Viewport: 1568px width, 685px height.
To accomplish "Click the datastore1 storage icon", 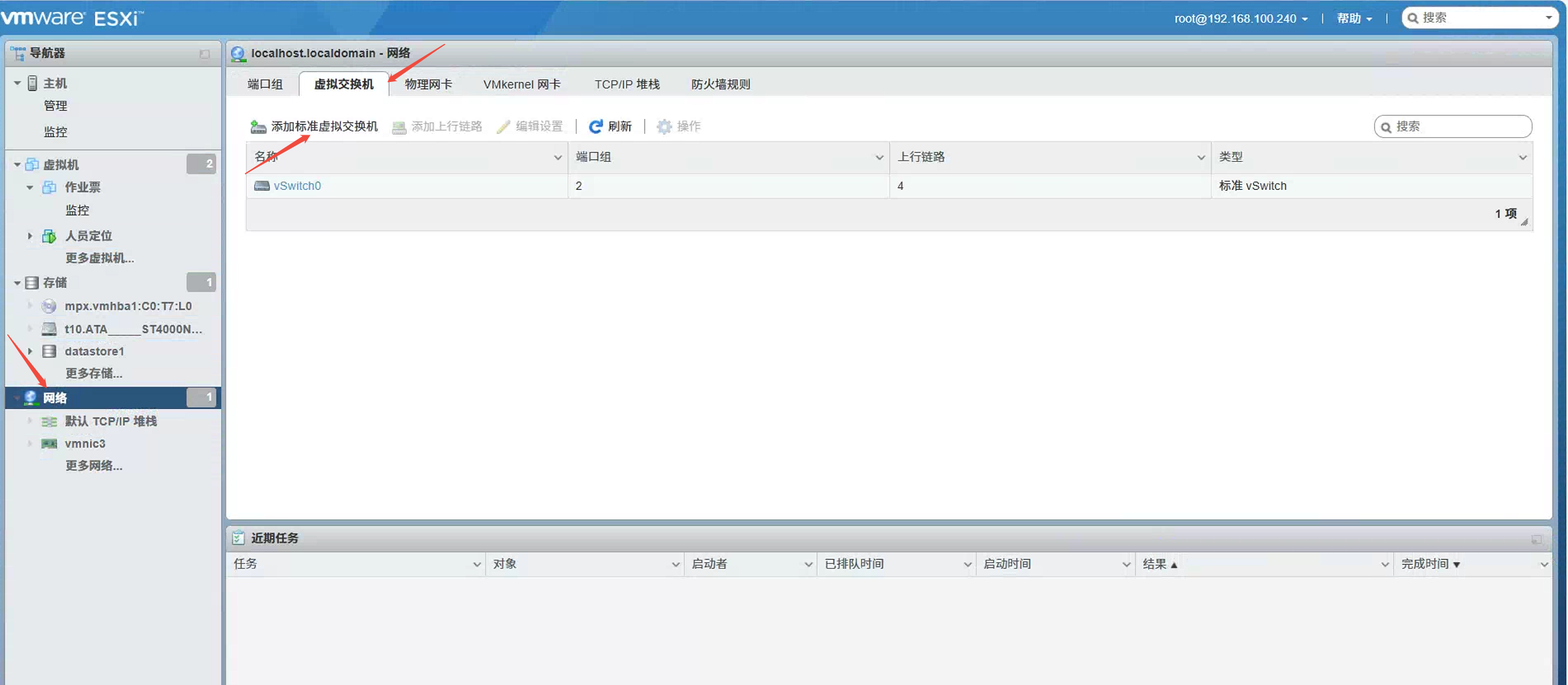I will tap(49, 351).
